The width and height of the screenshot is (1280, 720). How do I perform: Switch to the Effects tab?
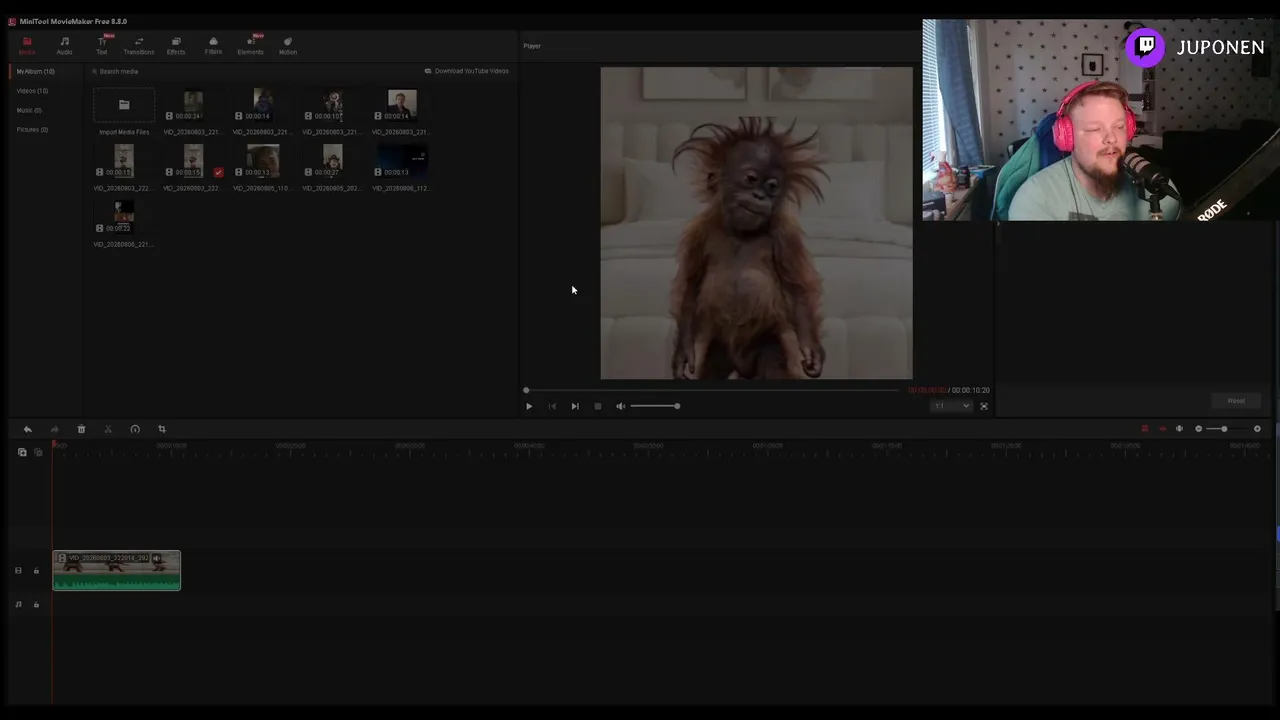pyautogui.click(x=176, y=45)
